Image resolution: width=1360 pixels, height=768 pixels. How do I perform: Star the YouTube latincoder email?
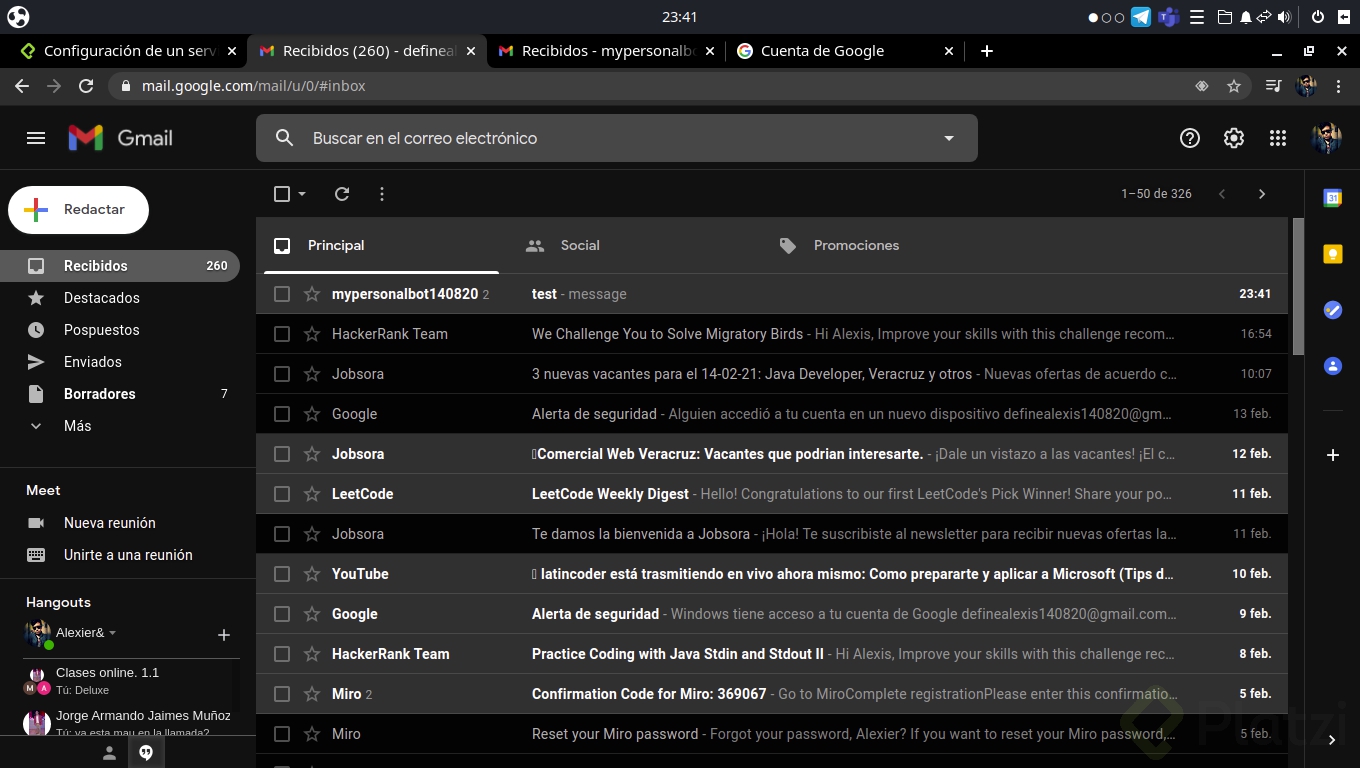coord(312,574)
